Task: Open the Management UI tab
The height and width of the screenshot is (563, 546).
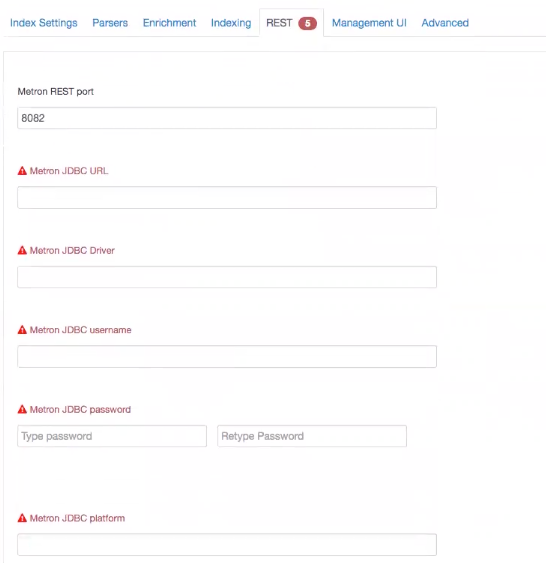Action: (x=369, y=23)
